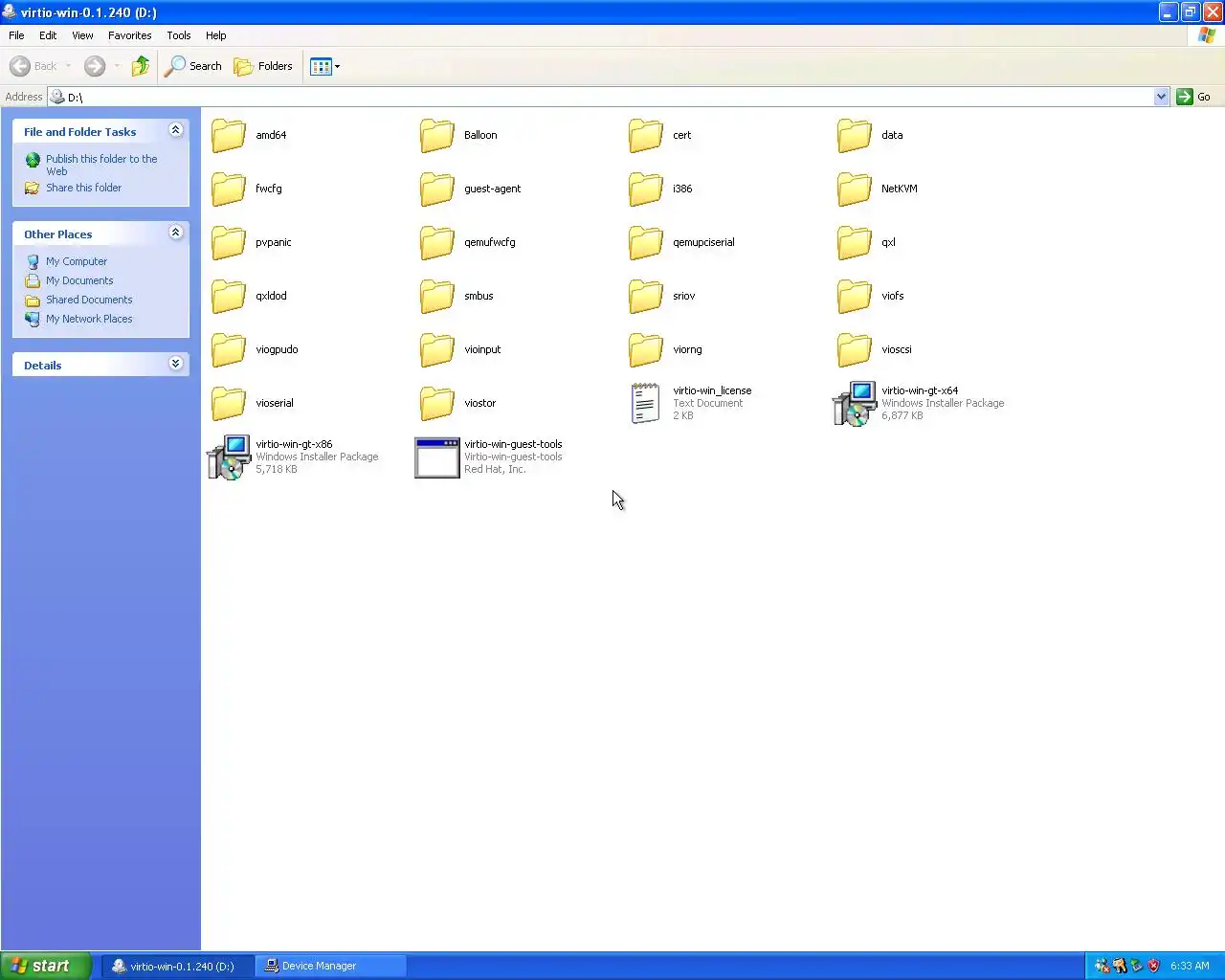Screen dimensions: 1225x980
Task: Select the viogpudo folder icon
Action: click(x=229, y=349)
